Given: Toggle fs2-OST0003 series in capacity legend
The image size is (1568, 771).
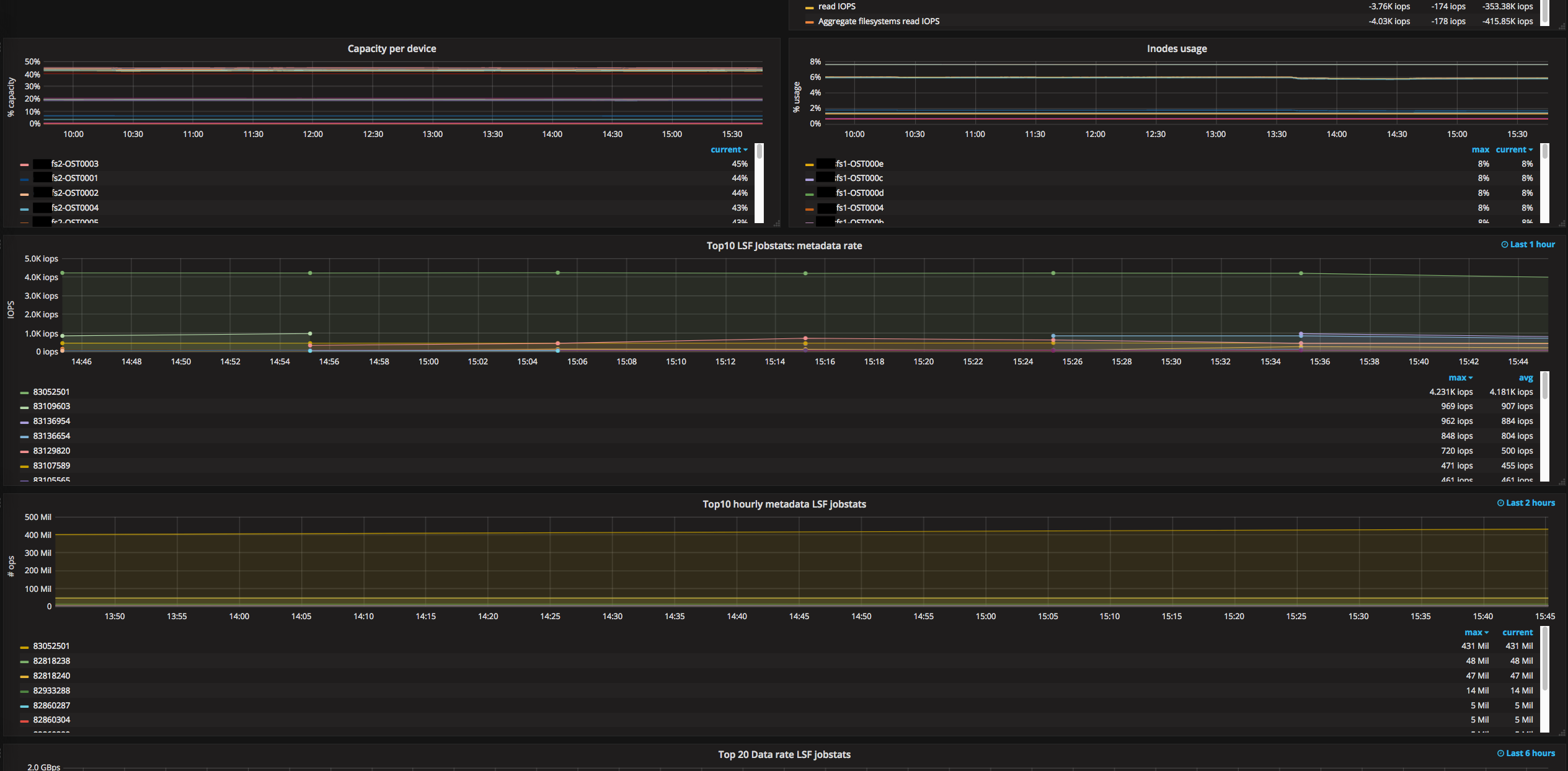Looking at the screenshot, I should click(x=74, y=164).
